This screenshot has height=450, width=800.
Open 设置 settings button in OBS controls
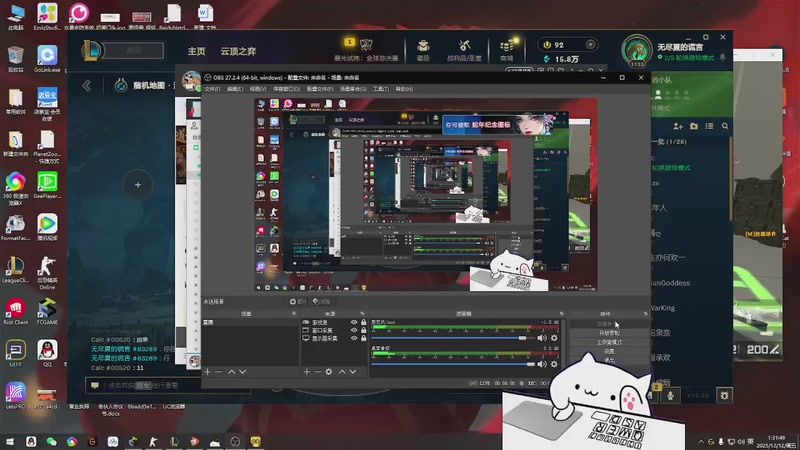pyautogui.click(x=608, y=351)
